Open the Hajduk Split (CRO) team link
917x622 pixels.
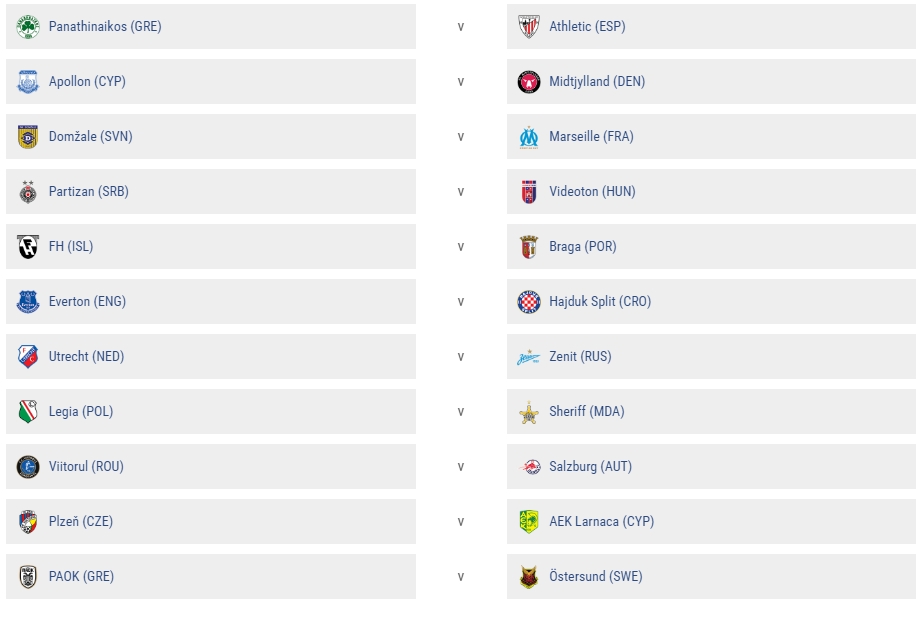pyautogui.click(x=600, y=302)
